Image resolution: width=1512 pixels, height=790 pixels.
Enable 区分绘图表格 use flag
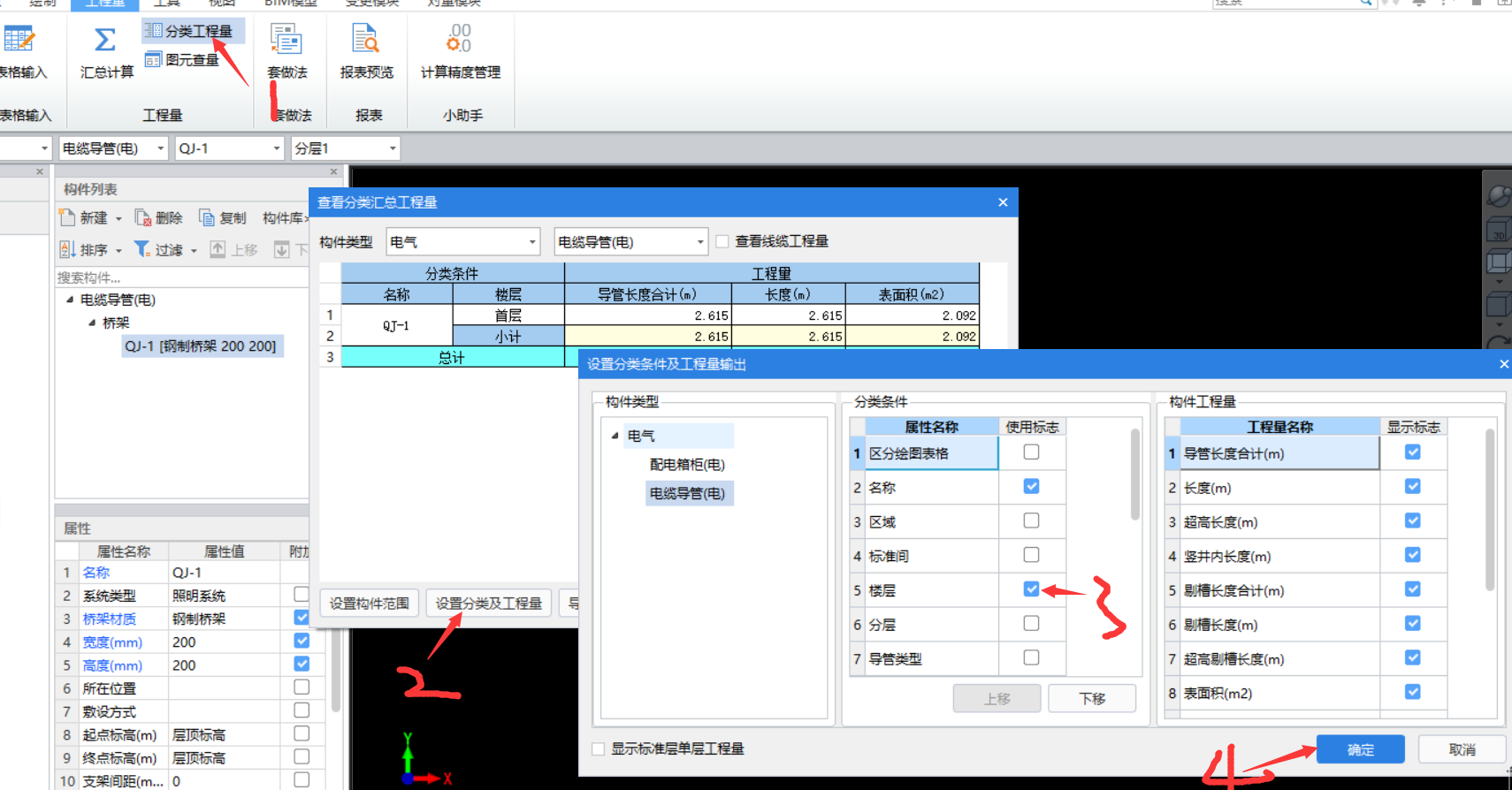point(1031,452)
